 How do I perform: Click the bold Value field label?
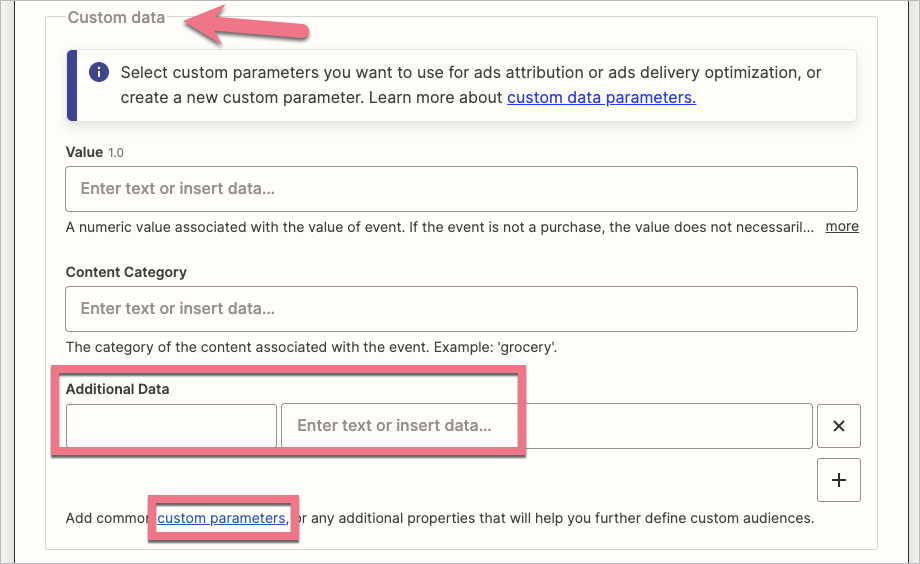coord(84,152)
